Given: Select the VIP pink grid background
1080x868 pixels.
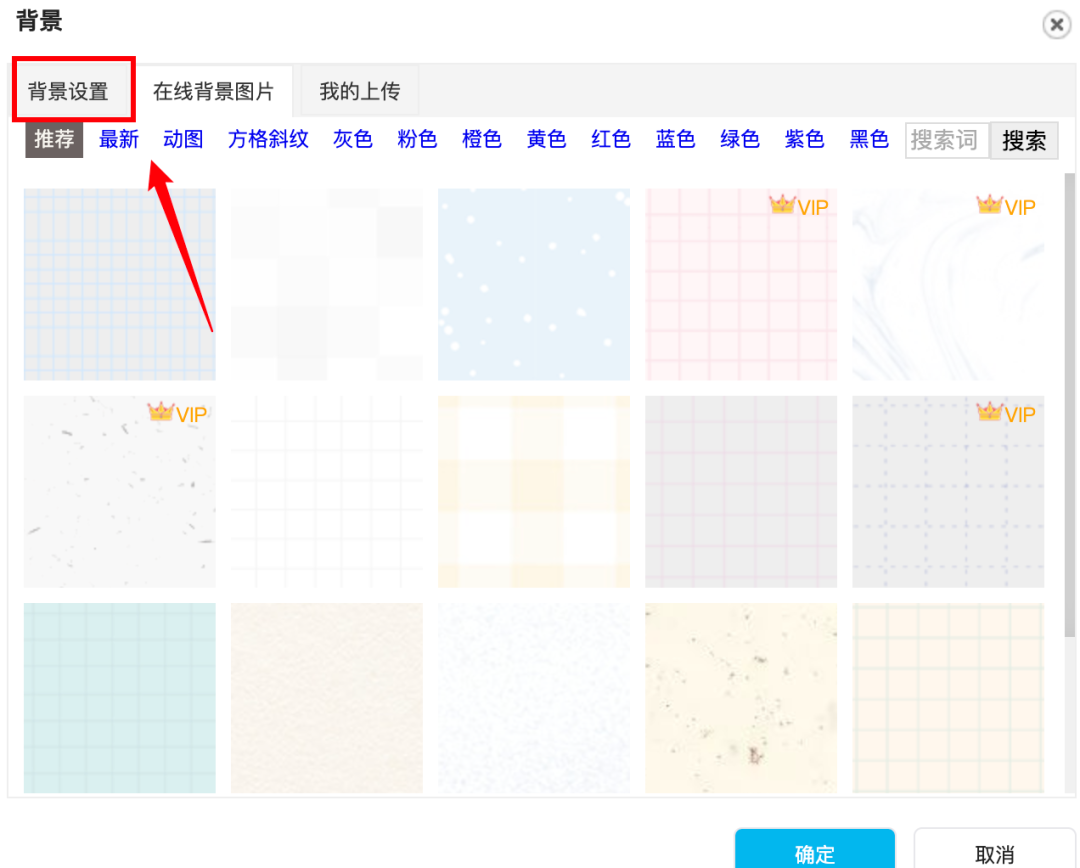Looking at the screenshot, I should click(x=741, y=285).
